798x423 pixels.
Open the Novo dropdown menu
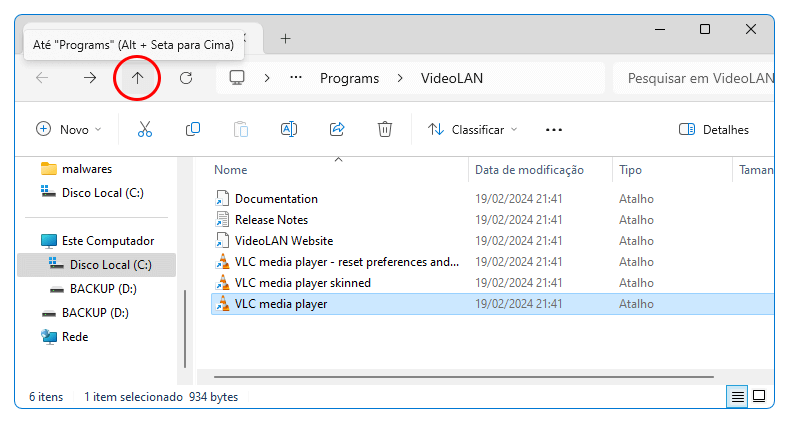pos(69,130)
